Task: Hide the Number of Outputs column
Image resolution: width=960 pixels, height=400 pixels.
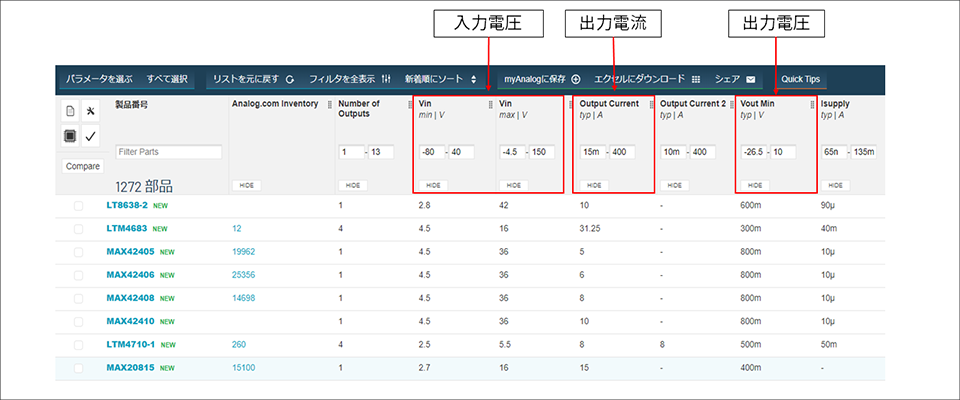Action: (352, 186)
